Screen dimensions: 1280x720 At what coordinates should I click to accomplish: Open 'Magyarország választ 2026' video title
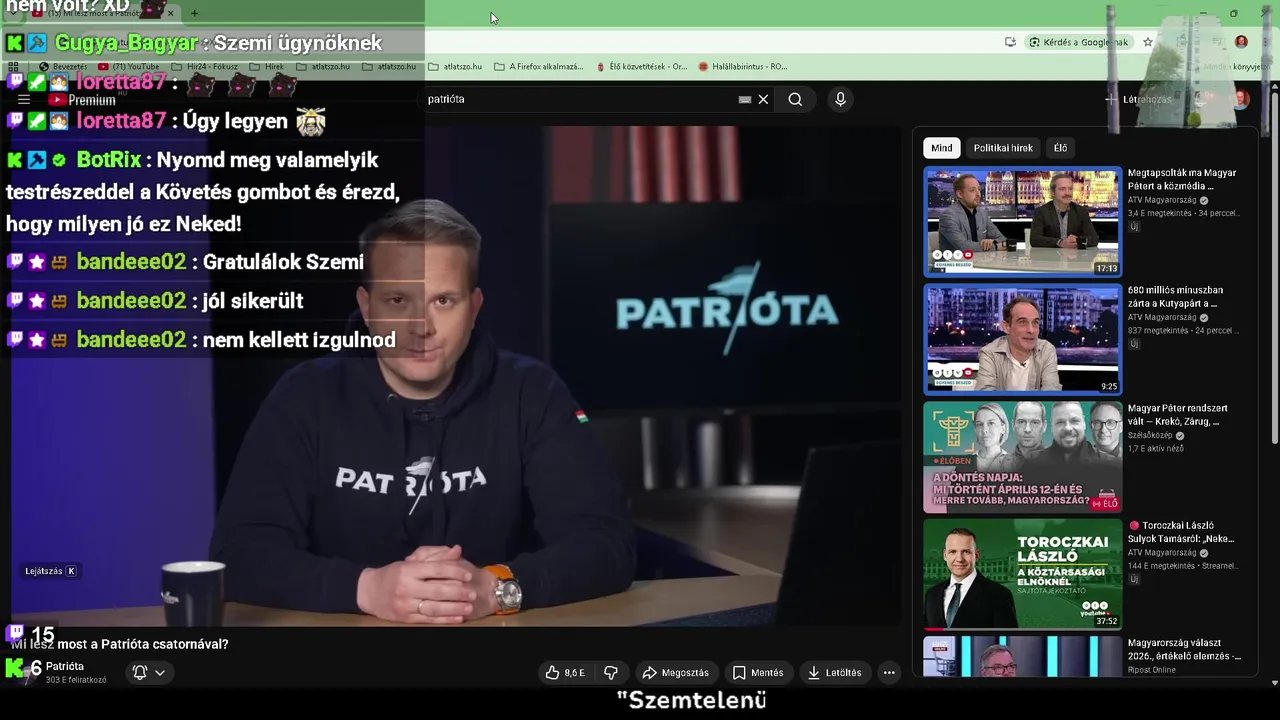(x=1184, y=650)
